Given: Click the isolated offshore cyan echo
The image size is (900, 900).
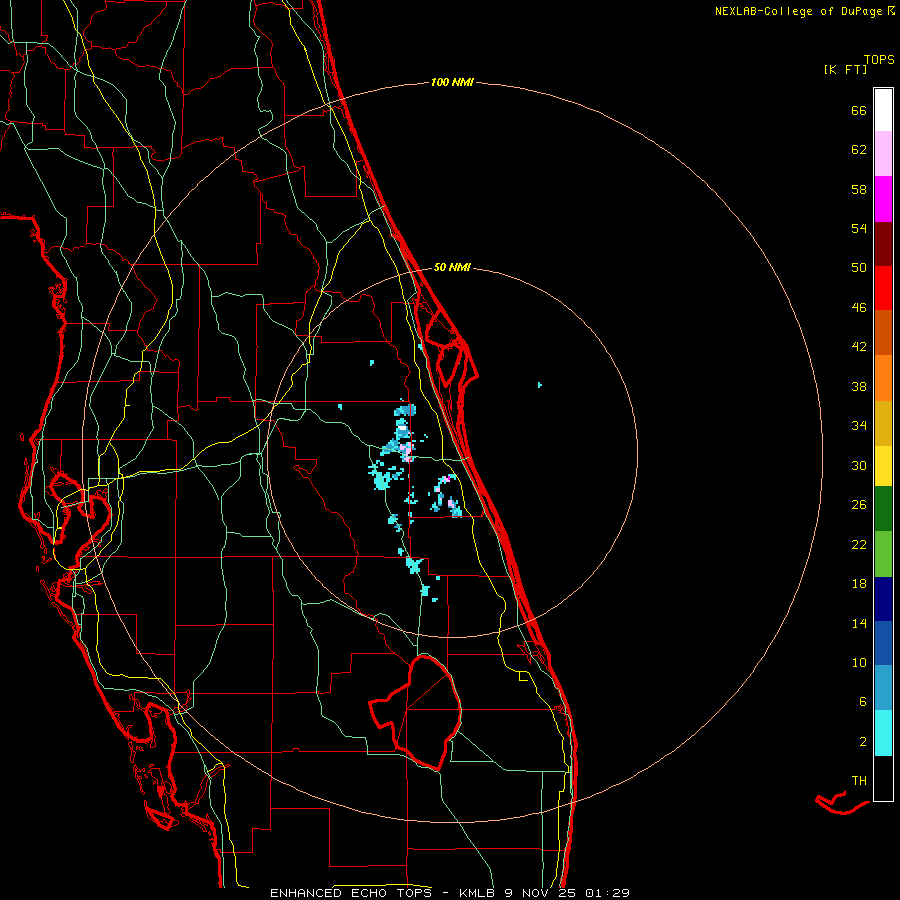Looking at the screenshot, I should click(x=540, y=385).
